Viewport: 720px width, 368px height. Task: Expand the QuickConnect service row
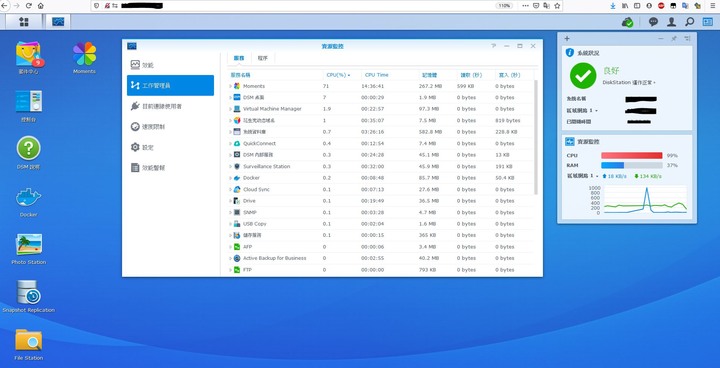(x=231, y=144)
